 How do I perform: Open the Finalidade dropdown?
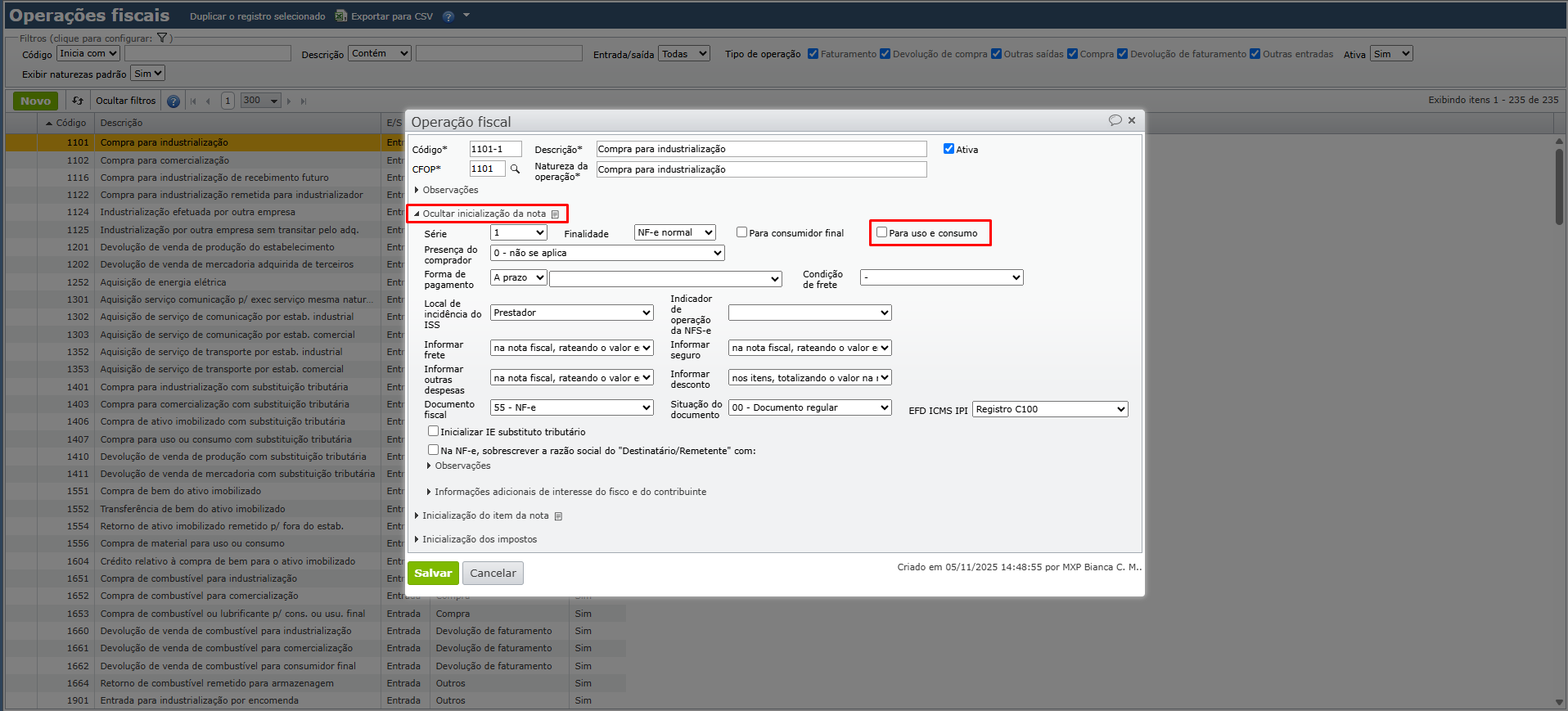(x=674, y=232)
